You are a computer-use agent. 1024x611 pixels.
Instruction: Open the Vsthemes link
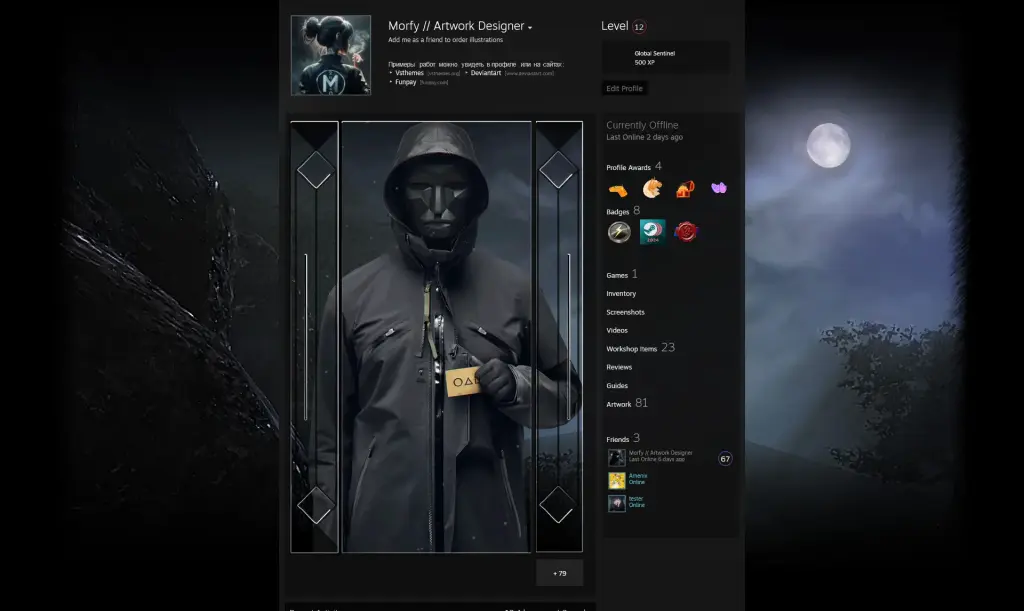pos(410,73)
